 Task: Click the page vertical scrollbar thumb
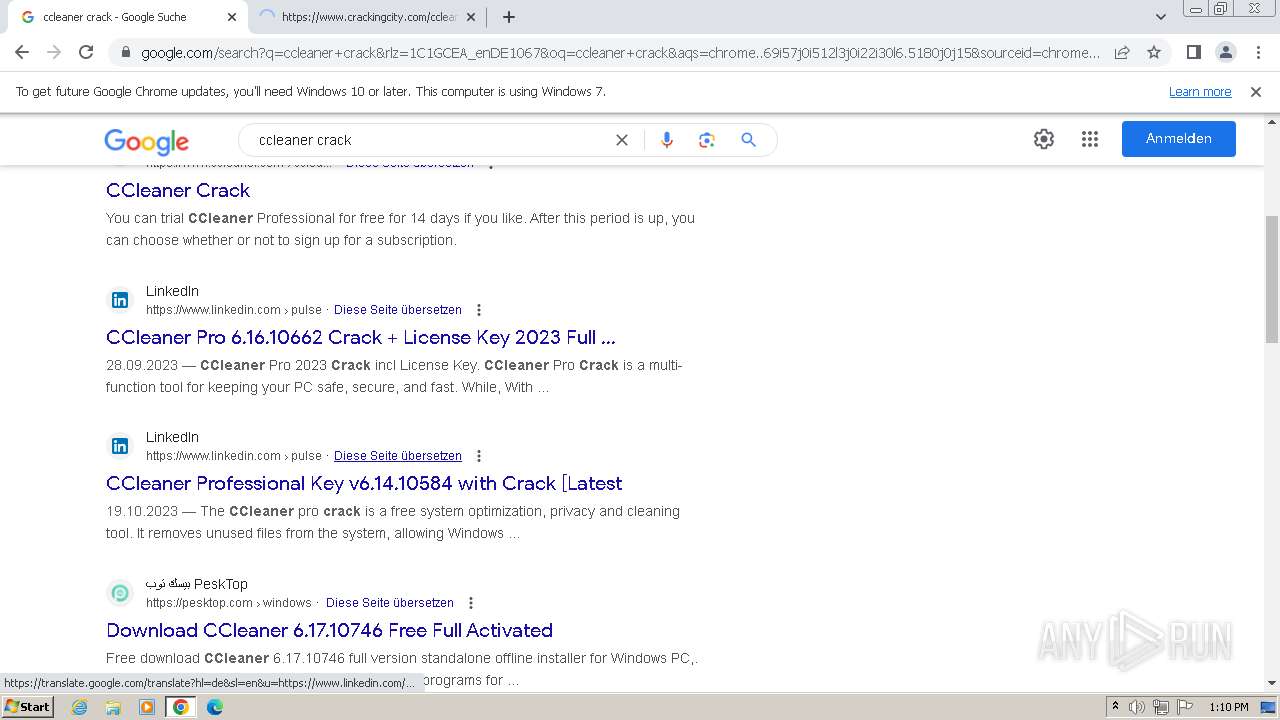tap(1272, 279)
